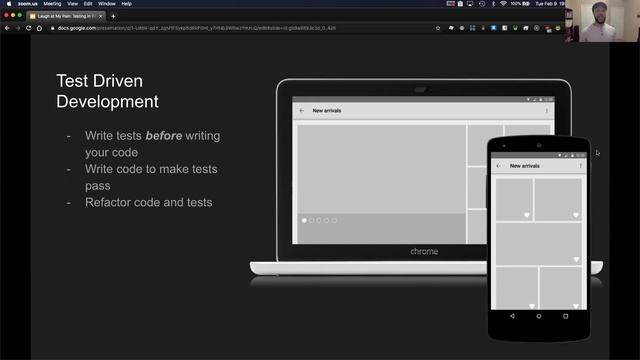This screenshot has width=640, height=360.
Task: Open the Wi-Fi status menu
Action: tap(503, 4)
